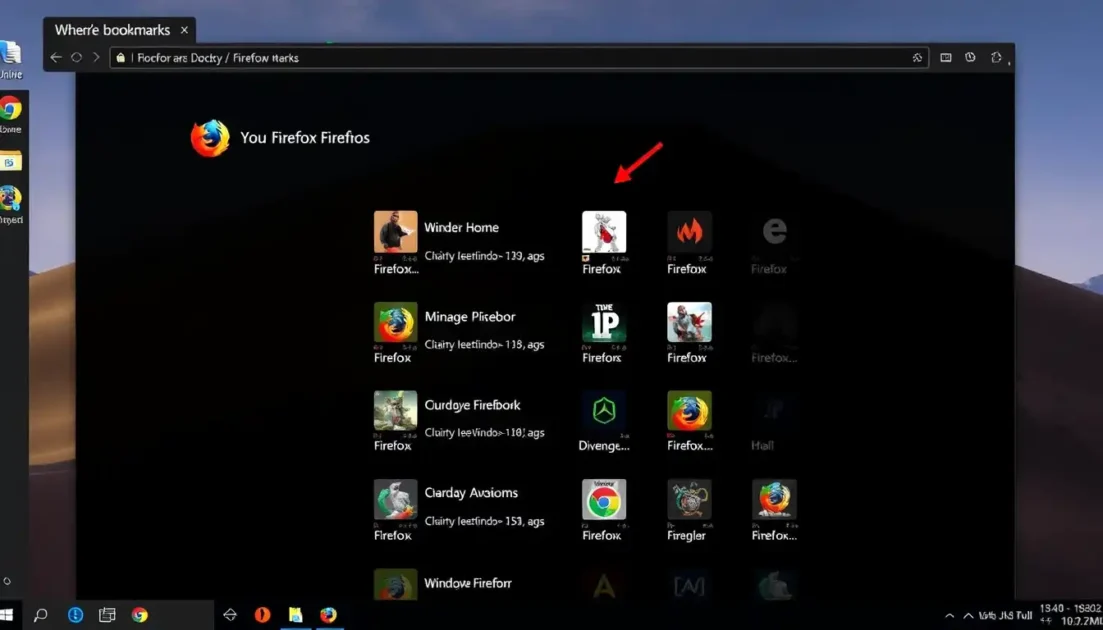
Task: Launch Chrome from the taskbar
Action: tap(140, 615)
